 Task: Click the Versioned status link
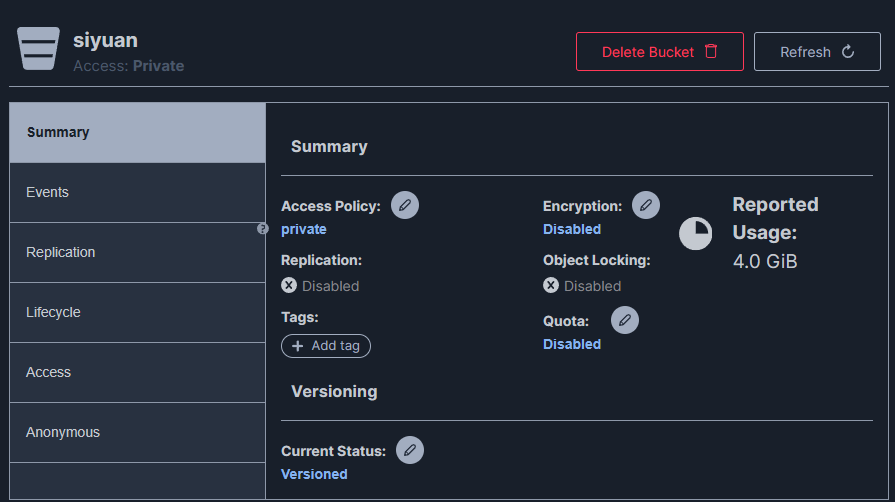click(314, 474)
